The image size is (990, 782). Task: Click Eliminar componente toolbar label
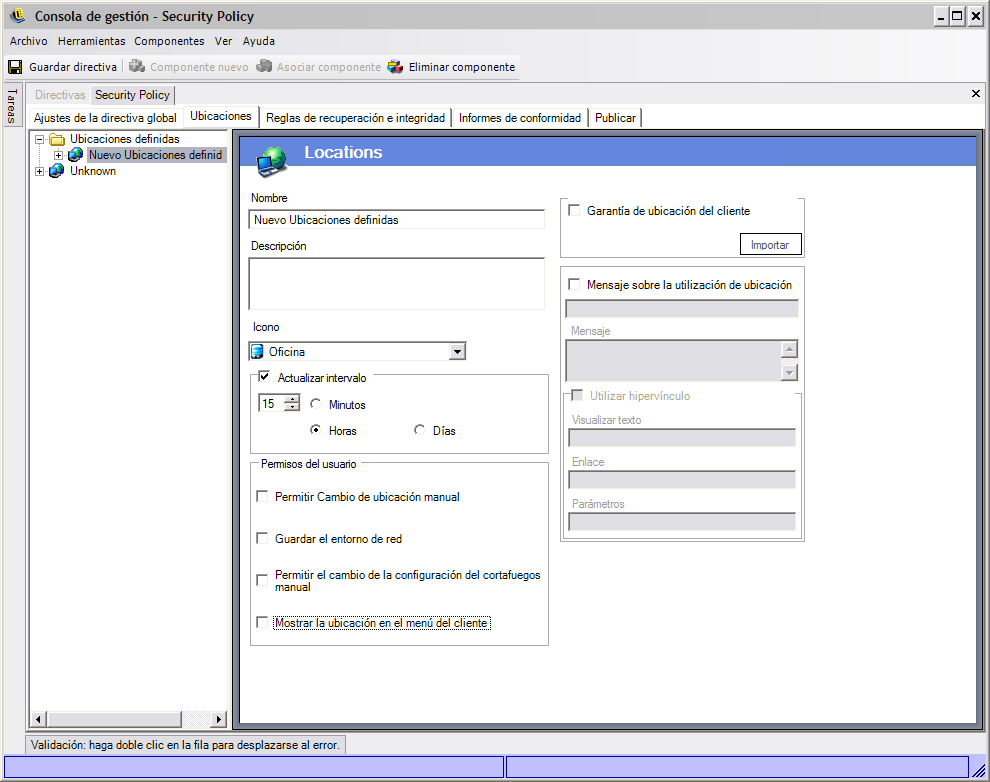462,67
